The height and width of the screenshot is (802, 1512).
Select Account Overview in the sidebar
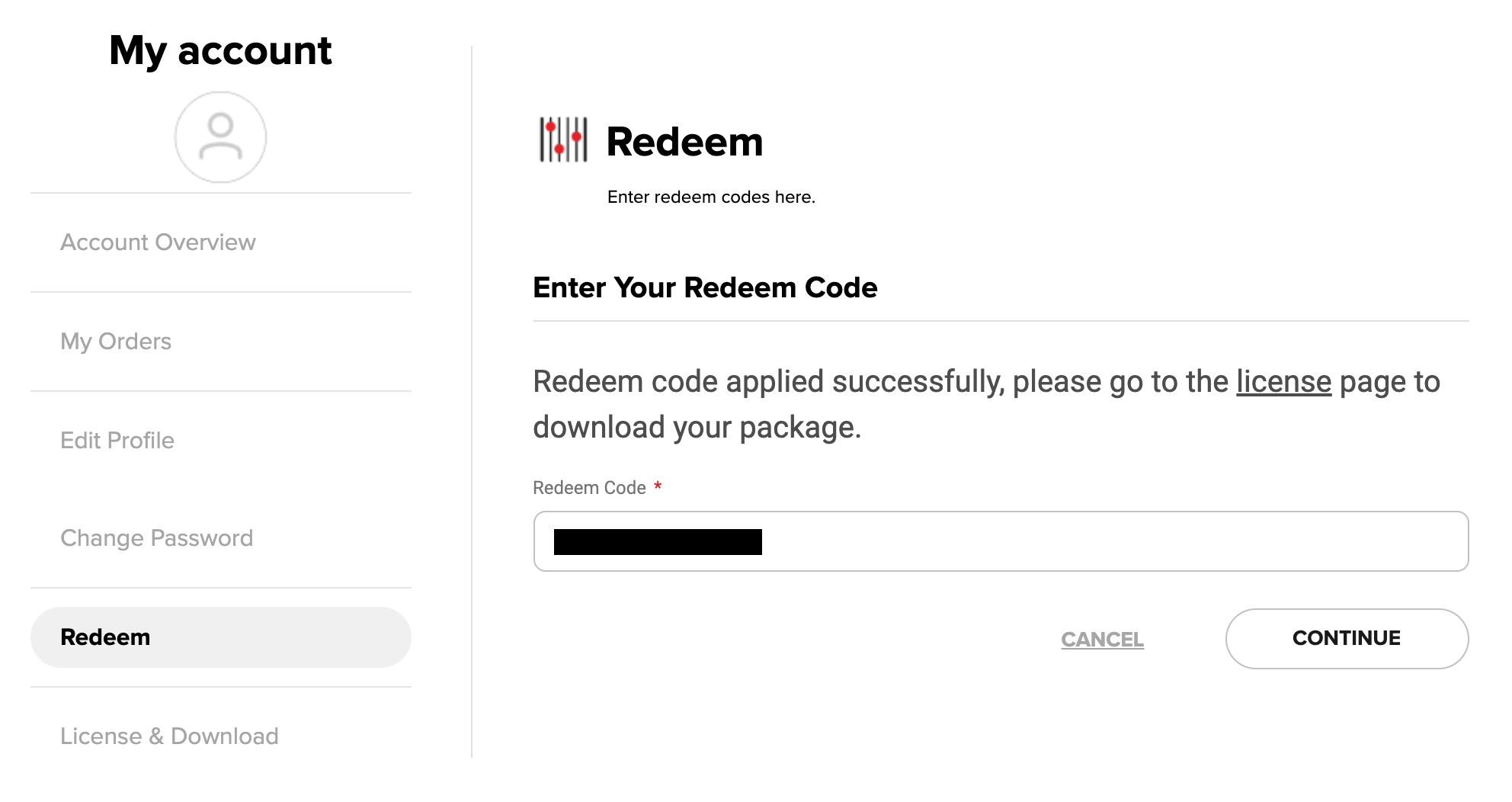pos(159,242)
